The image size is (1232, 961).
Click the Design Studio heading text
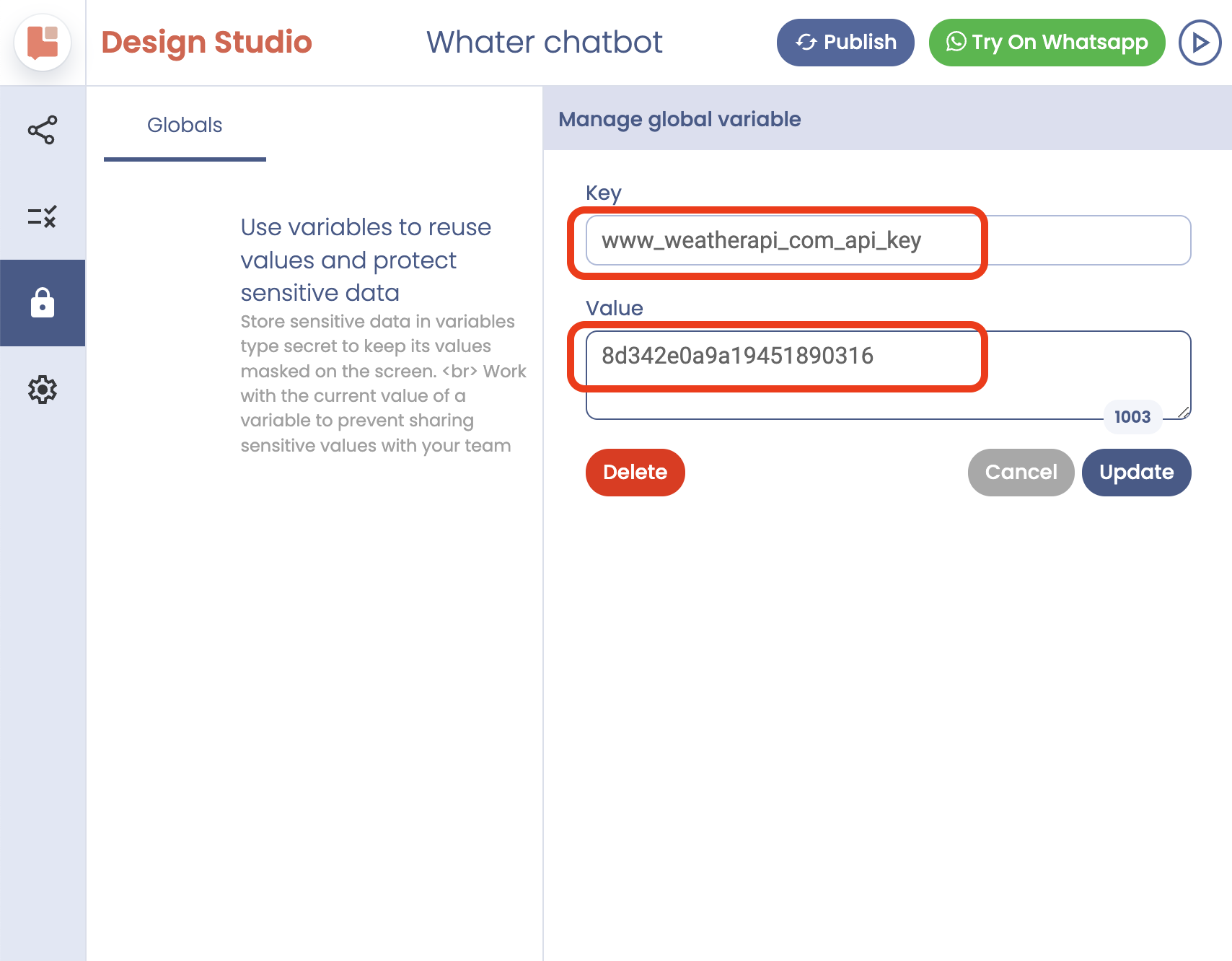[206, 43]
